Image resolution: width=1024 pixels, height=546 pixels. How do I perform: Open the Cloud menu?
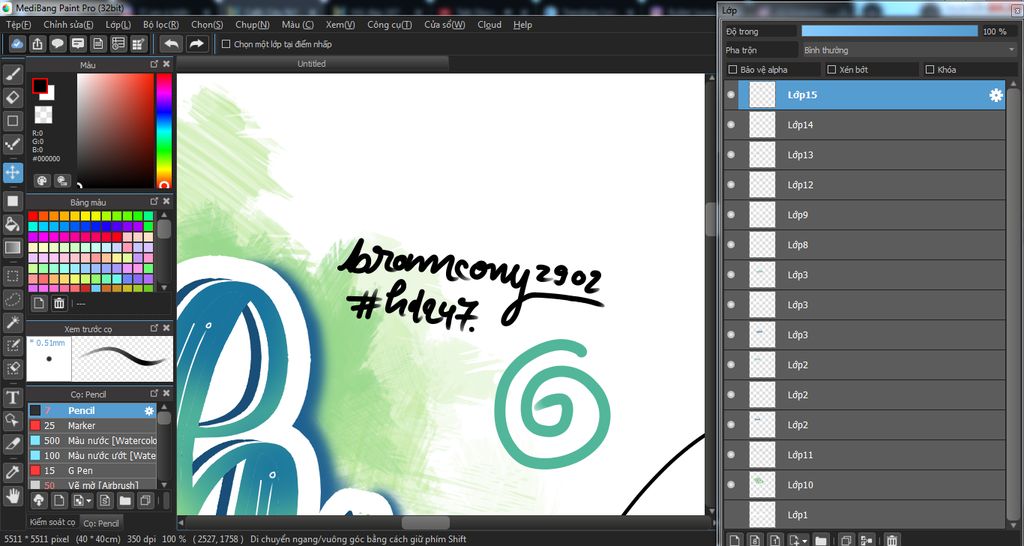click(x=489, y=25)
